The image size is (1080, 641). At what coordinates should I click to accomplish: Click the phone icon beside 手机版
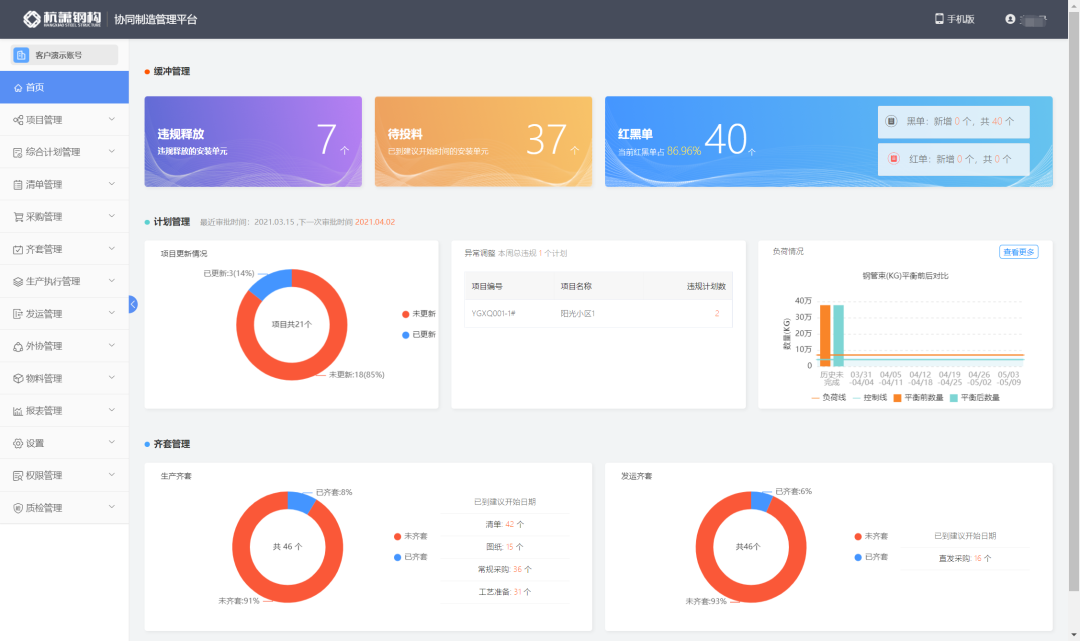click(939, 19)
